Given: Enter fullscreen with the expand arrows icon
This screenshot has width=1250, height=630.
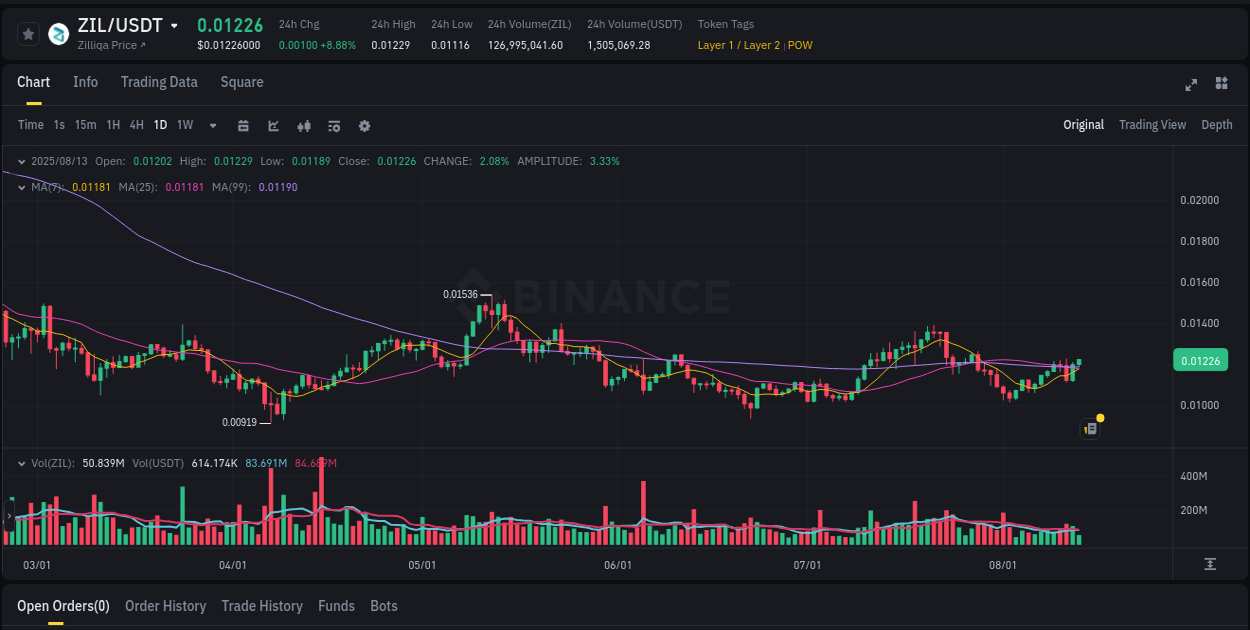Looking at the screenshot, I should click(1190, 85).
